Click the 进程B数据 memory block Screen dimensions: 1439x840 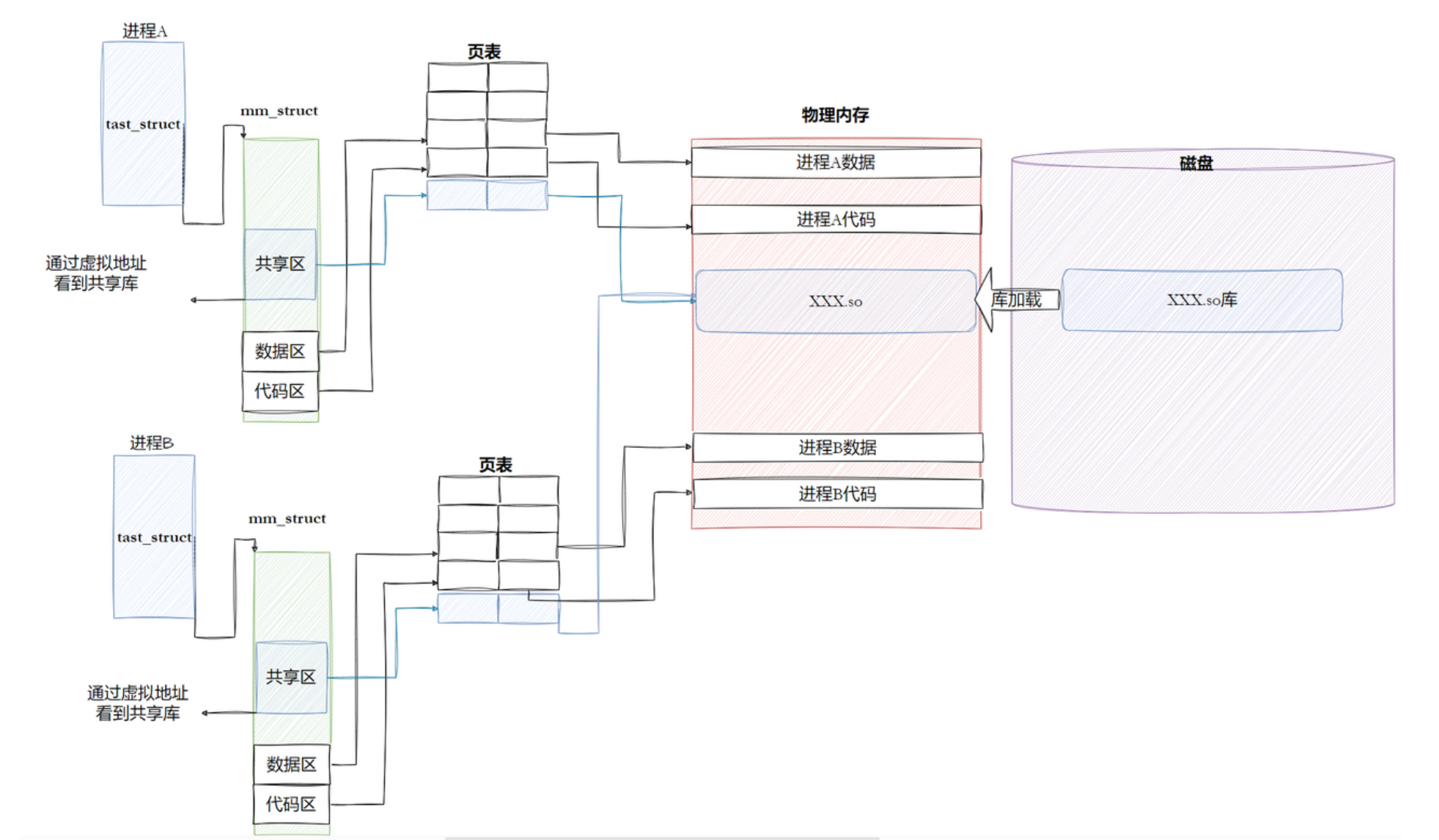837,447
